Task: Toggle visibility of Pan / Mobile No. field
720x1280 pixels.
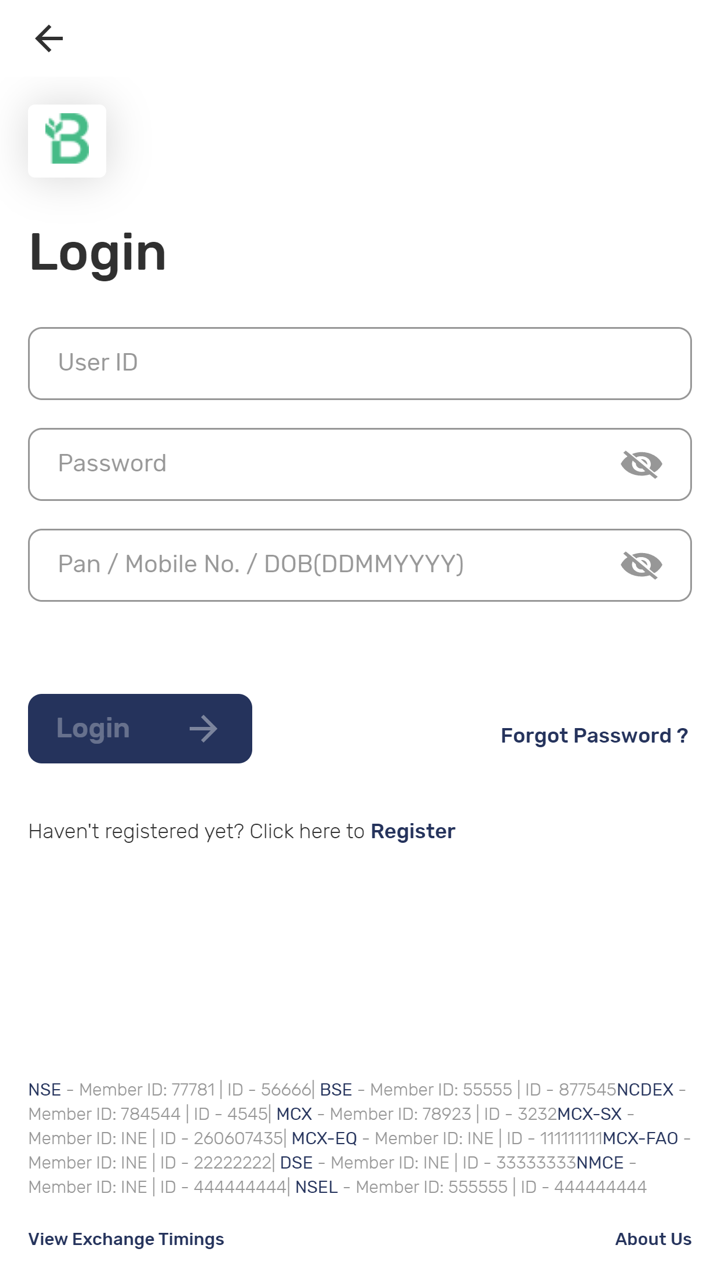Action: [641, 565]
